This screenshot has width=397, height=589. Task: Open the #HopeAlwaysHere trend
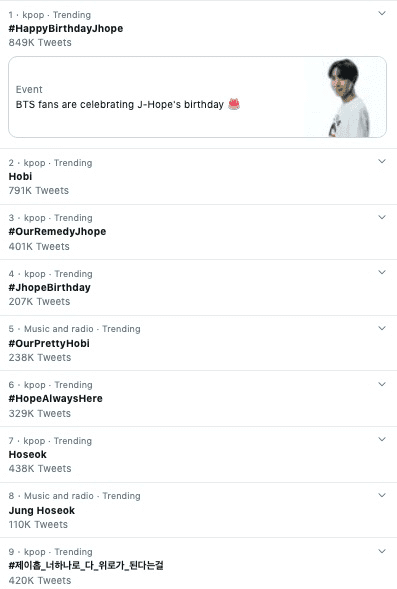coord(56,399)
